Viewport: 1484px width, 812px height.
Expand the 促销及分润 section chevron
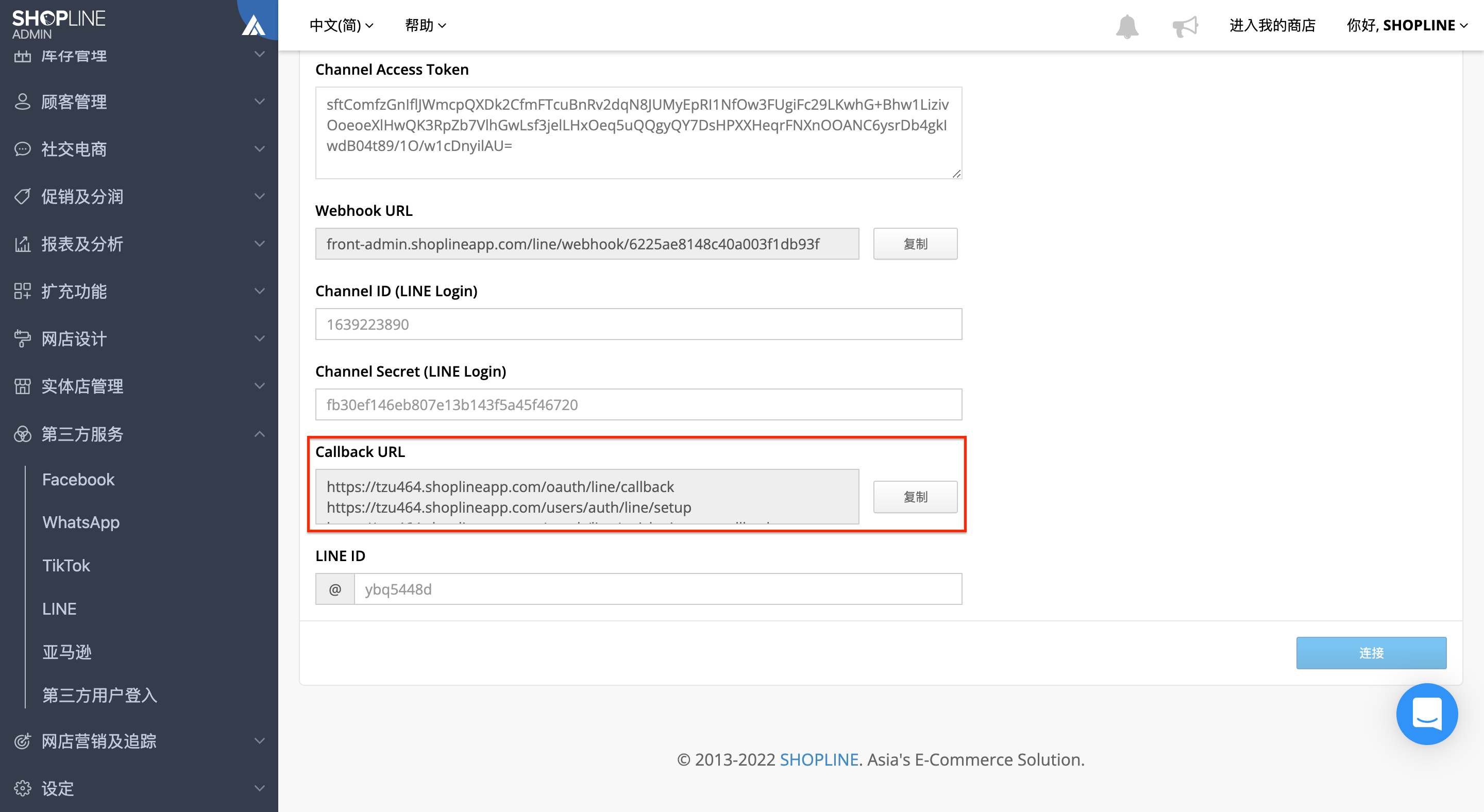click(260, 196)
